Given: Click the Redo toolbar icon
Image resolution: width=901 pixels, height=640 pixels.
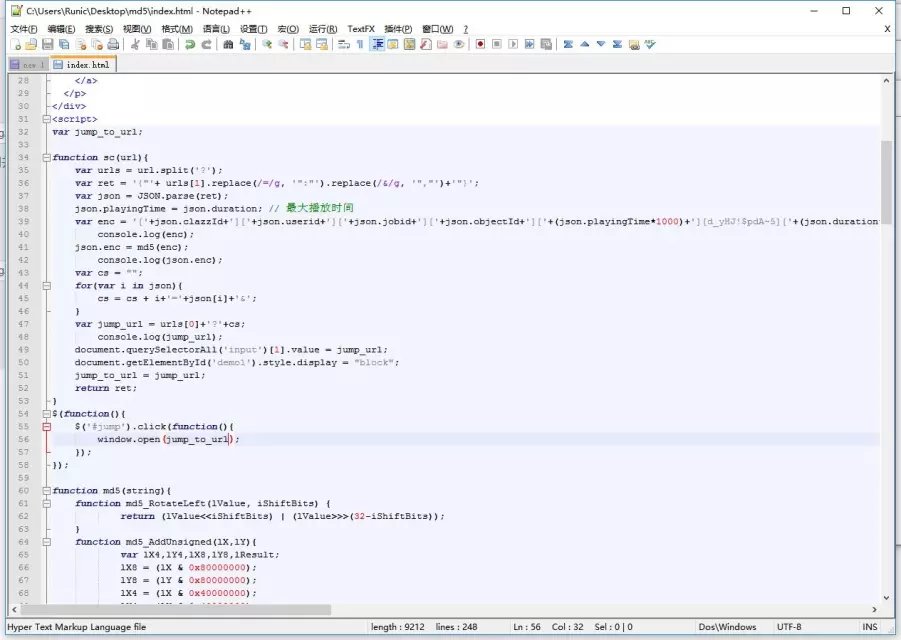Looking at the screenshot, I should tap(206, 44).
